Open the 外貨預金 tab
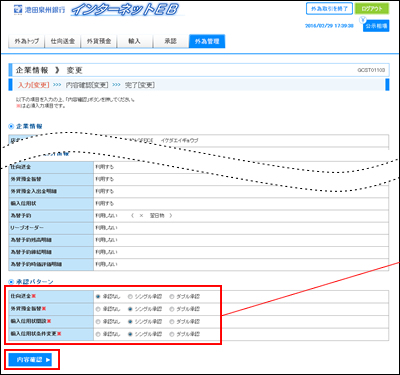Image resolution: width=400 pixels, height=375 pixels. coord(99,41)
